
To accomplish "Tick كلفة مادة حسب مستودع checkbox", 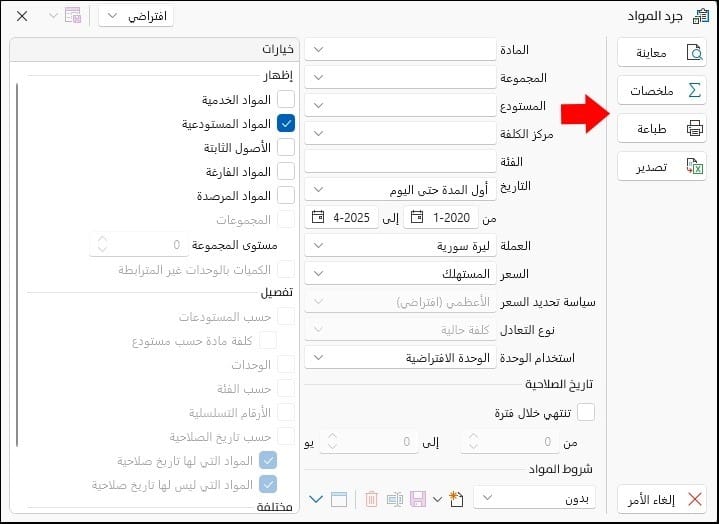I will point(268,341).
